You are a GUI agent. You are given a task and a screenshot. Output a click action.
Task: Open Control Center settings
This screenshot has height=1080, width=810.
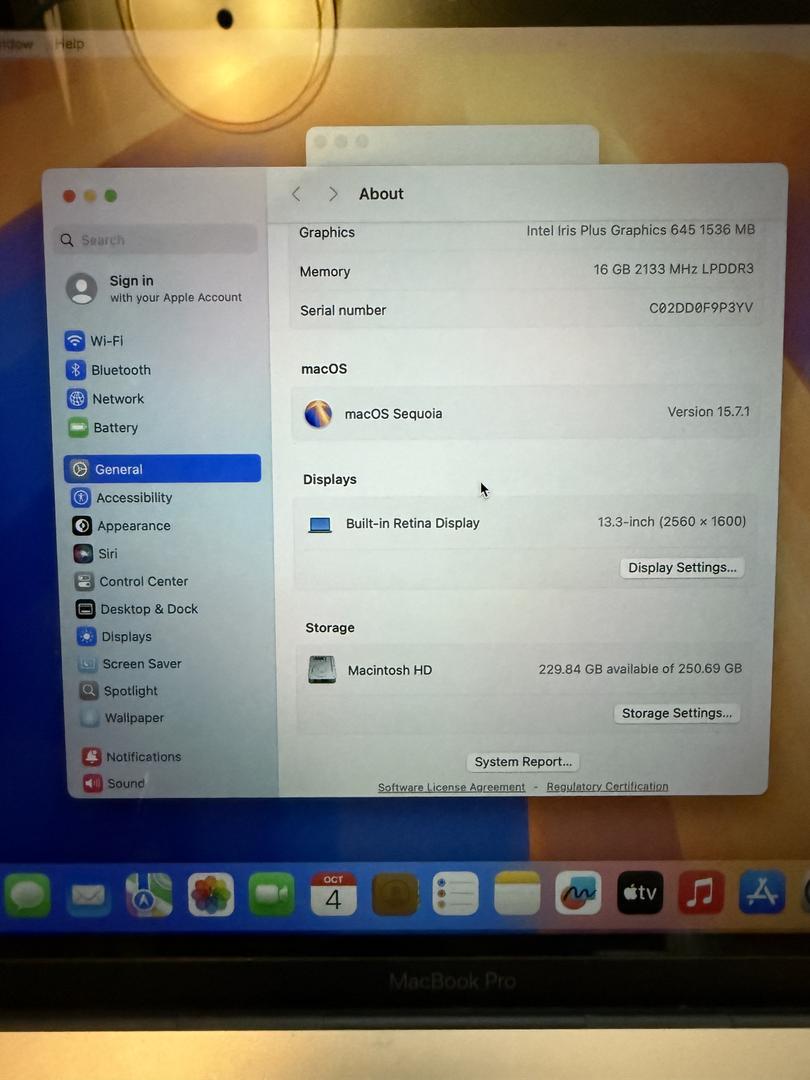point(132,581)
